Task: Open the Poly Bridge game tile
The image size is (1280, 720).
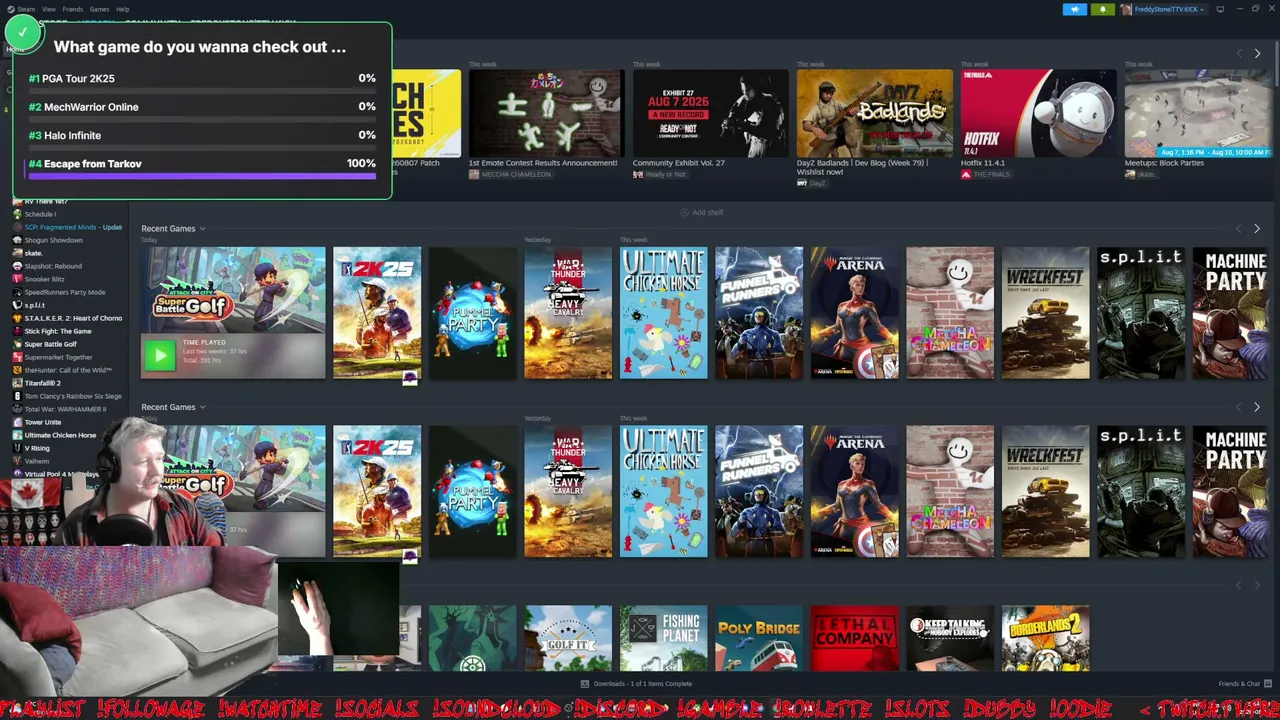Action: [759, 638]
